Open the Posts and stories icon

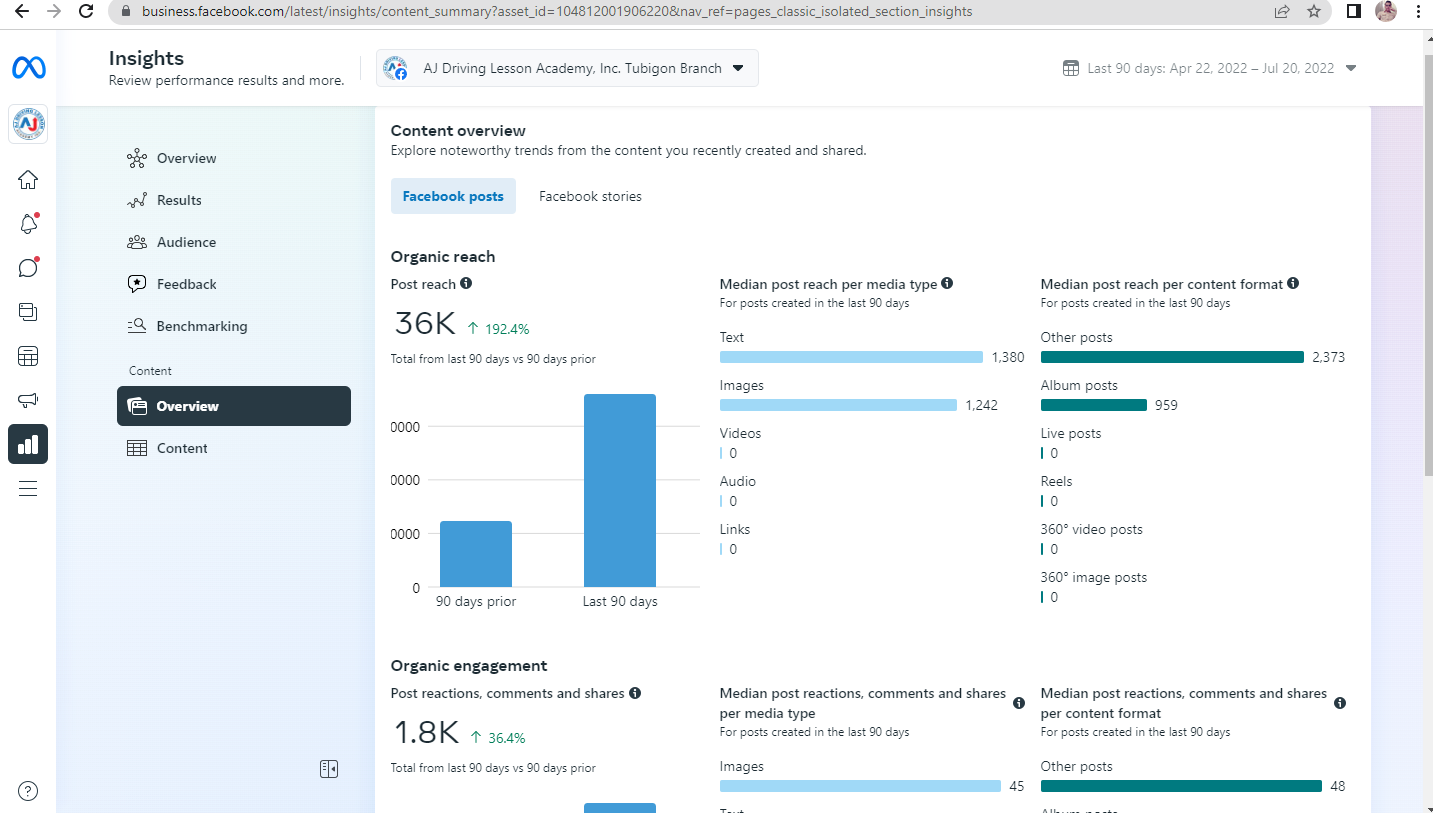[x=28, y=312]
